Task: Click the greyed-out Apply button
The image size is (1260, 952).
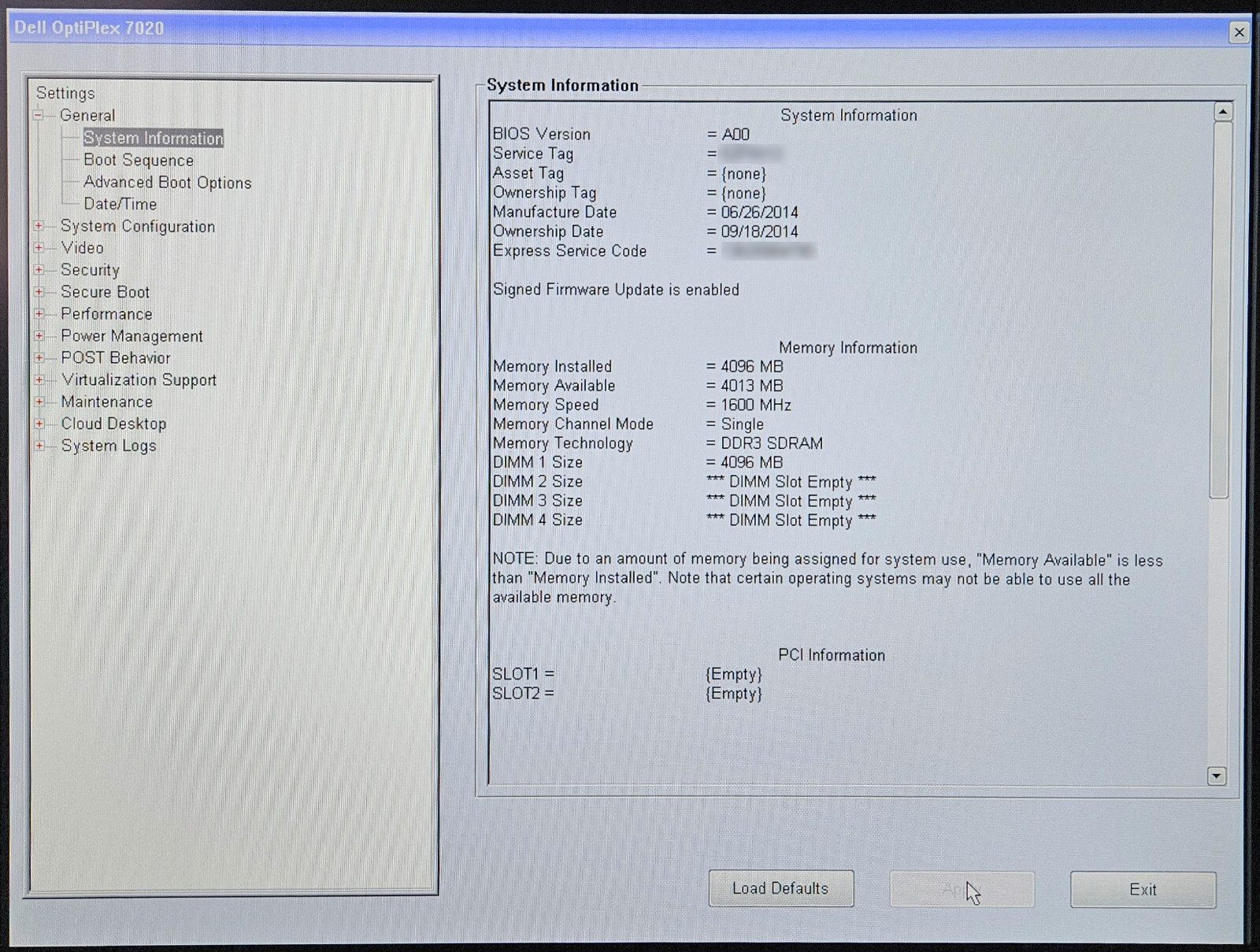Action: pyautogui.click(x=962, y=890)
